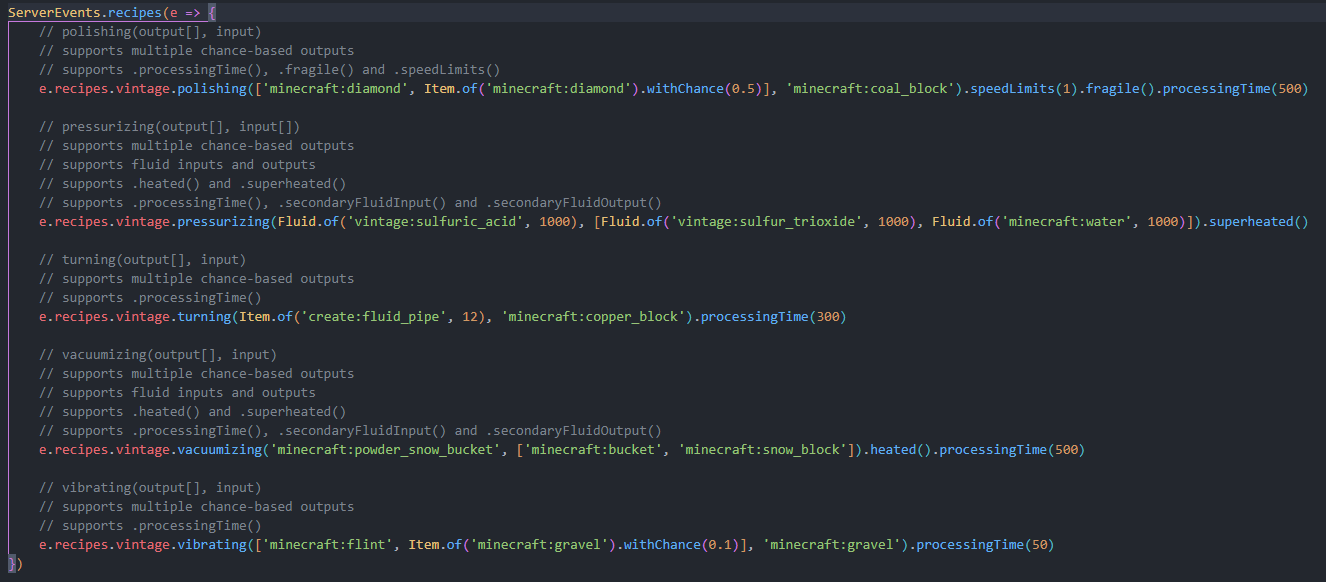Click the 'vintage:sulfuric_acid' fluid string
The width and height of the screenshot is (1326, 582).
click(436, 221)
